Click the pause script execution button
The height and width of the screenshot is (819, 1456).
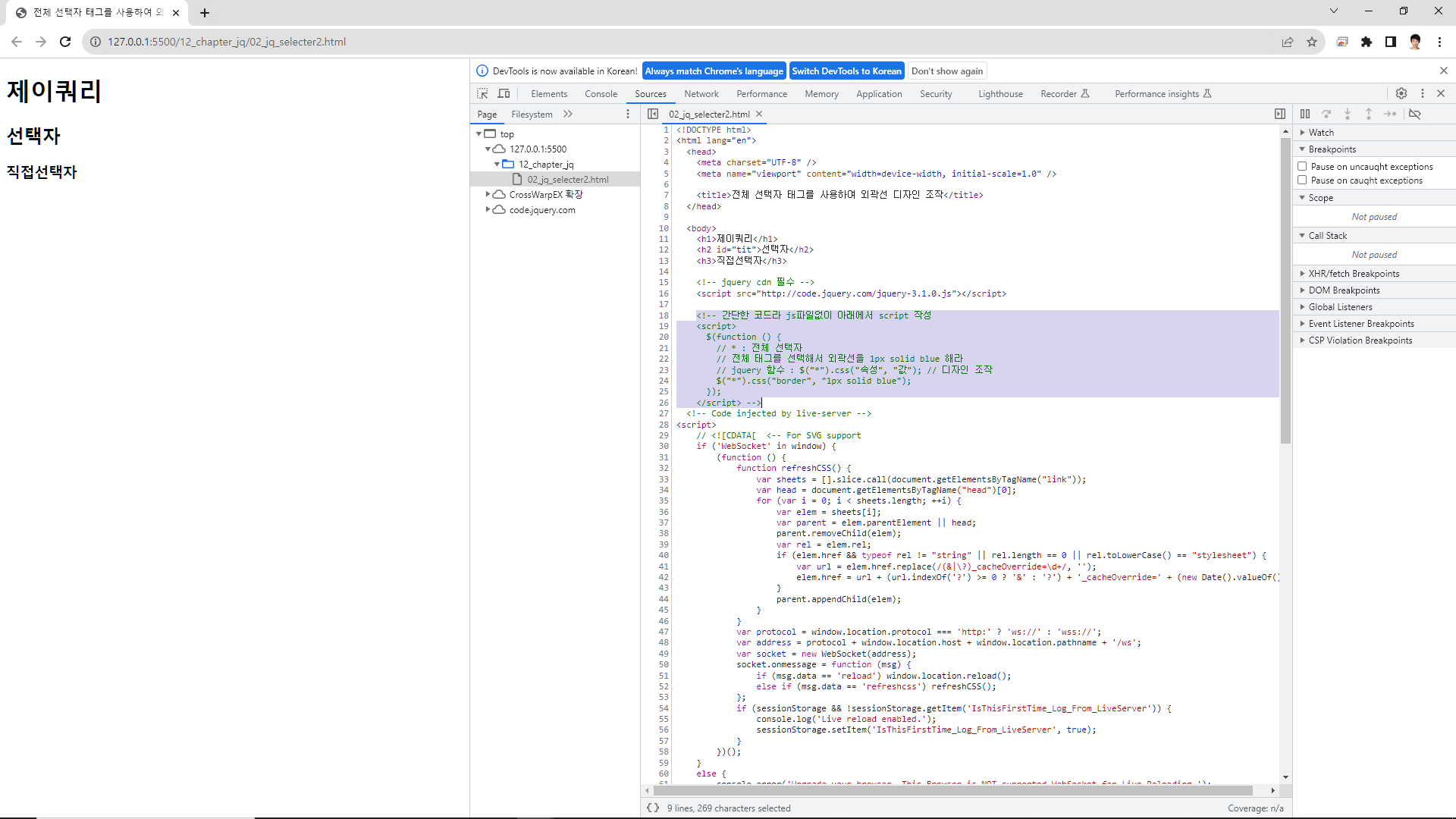[1305, 114]
